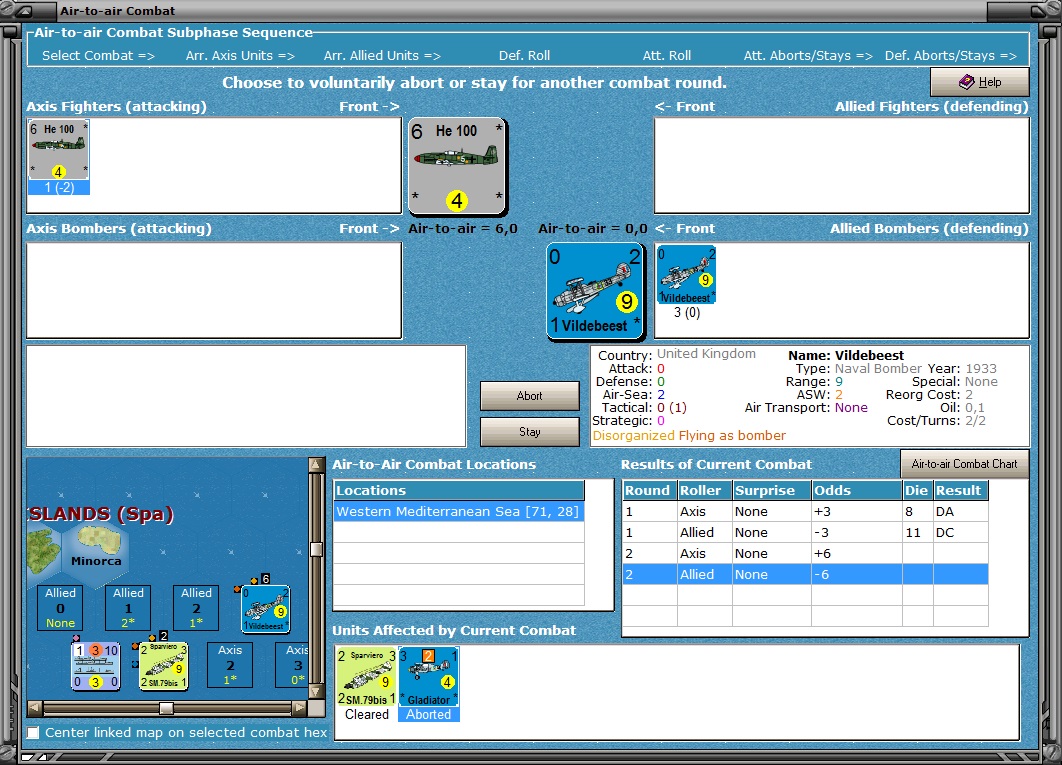Click the minimap vertical scroll up arrow

pyautogui.click(x=316, y=465)
